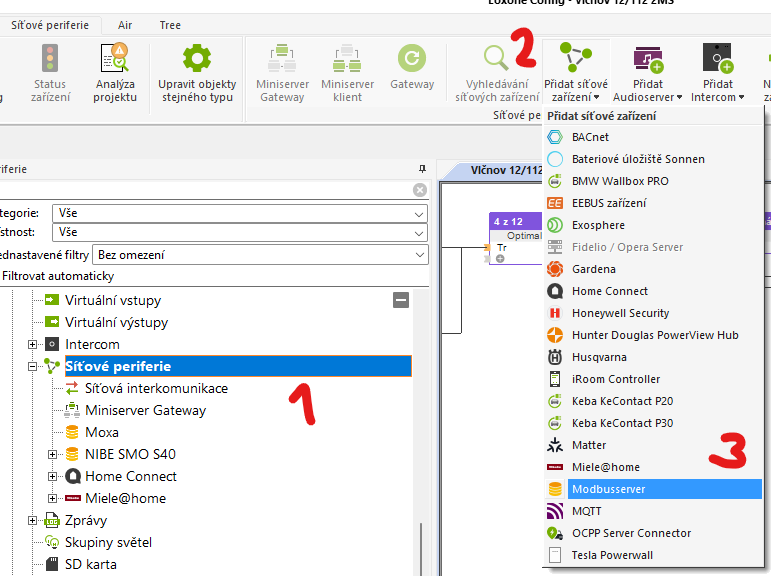Screen dimensions: 771x576
Task: Click Keba KeContact P20 icon
Action: point(555,401)
